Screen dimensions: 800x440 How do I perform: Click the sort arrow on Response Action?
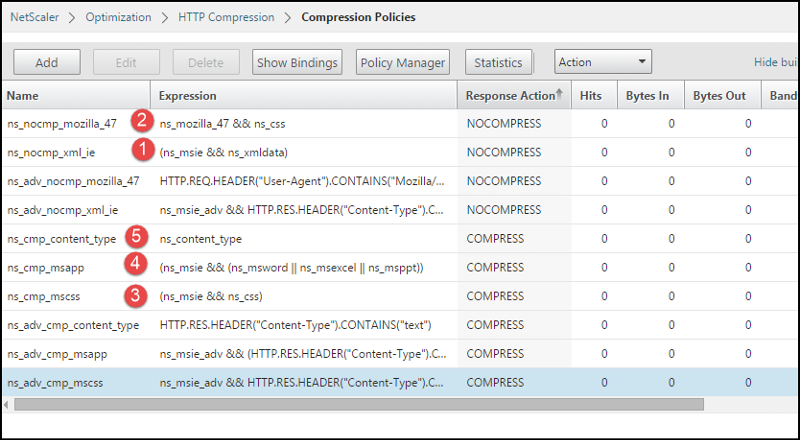tap(559, 94)
